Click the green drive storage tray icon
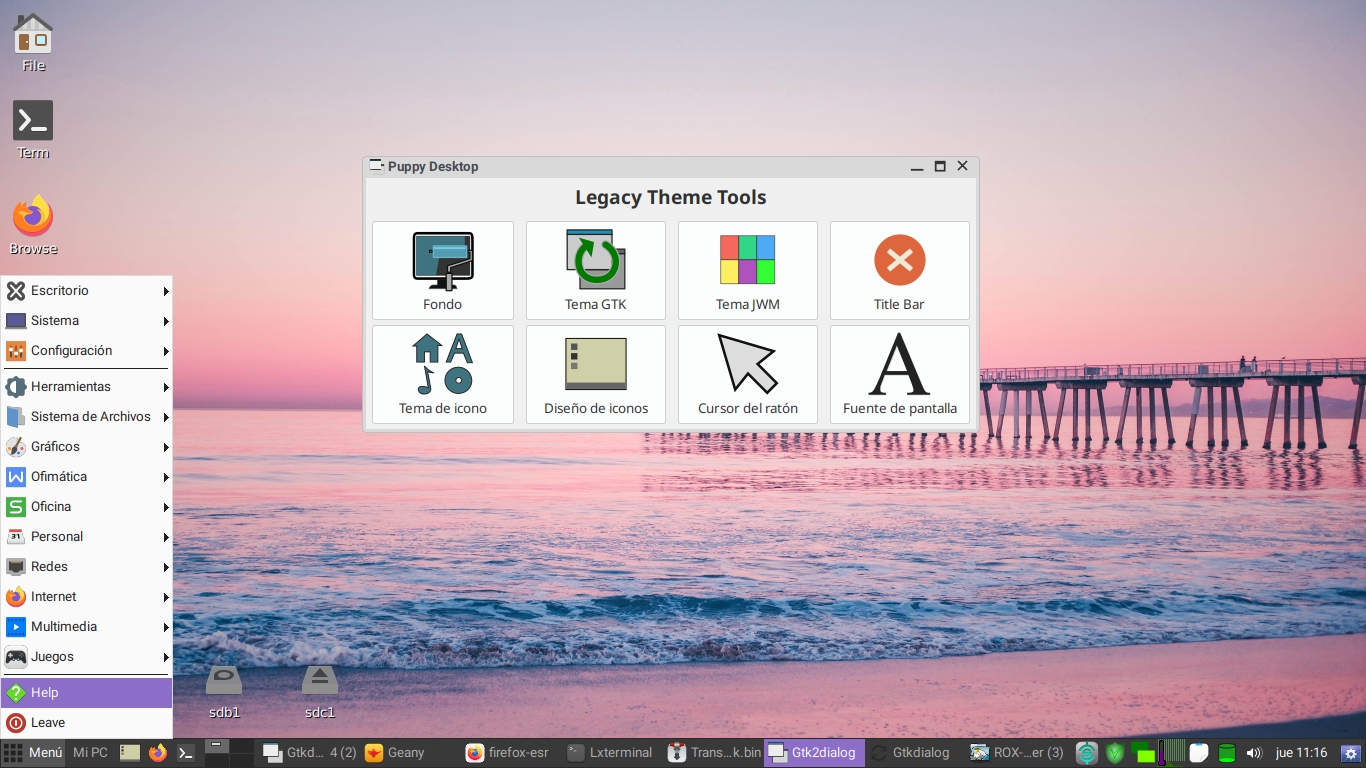This screenshot has height=768, width=1366. point(1227,753)
